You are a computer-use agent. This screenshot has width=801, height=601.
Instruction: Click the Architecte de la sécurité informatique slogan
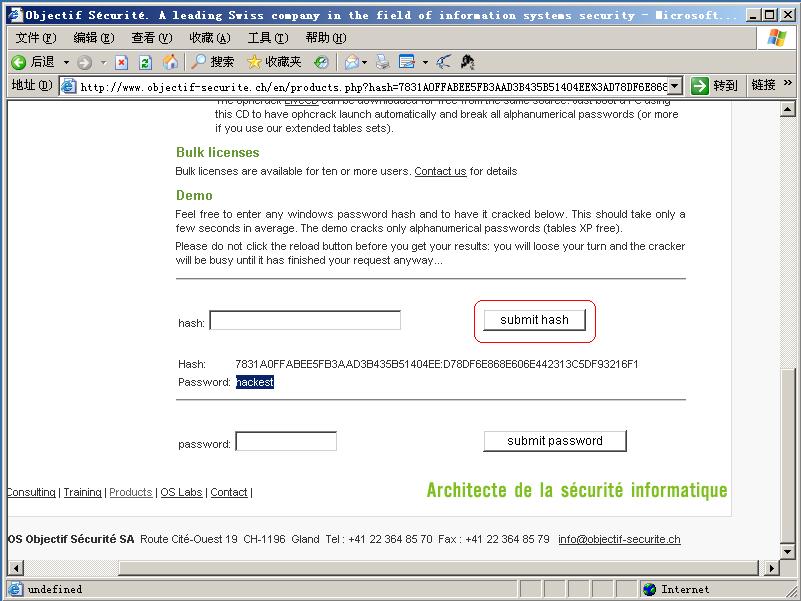[577, 490]
